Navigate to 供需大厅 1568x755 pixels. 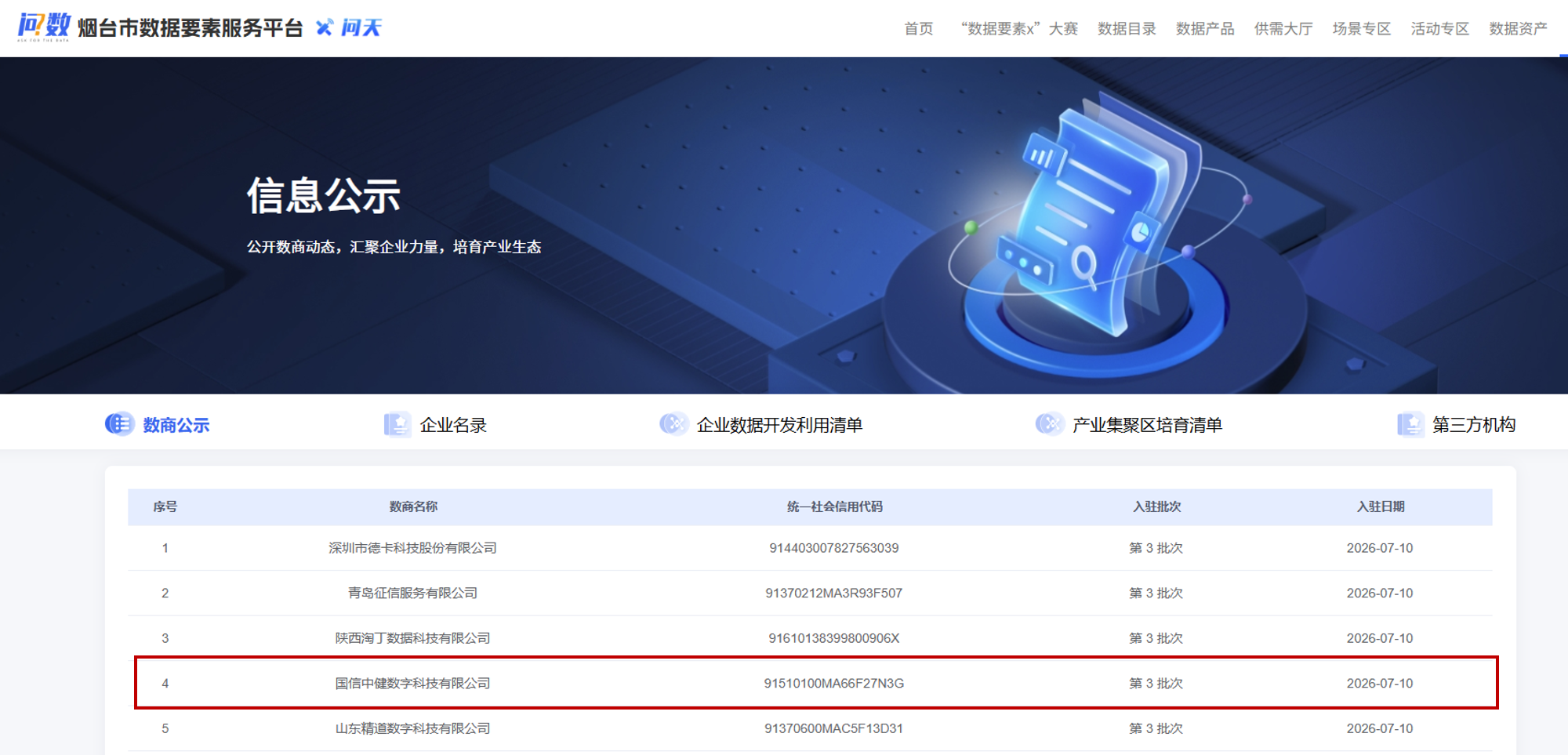[x=1283, y=29]
